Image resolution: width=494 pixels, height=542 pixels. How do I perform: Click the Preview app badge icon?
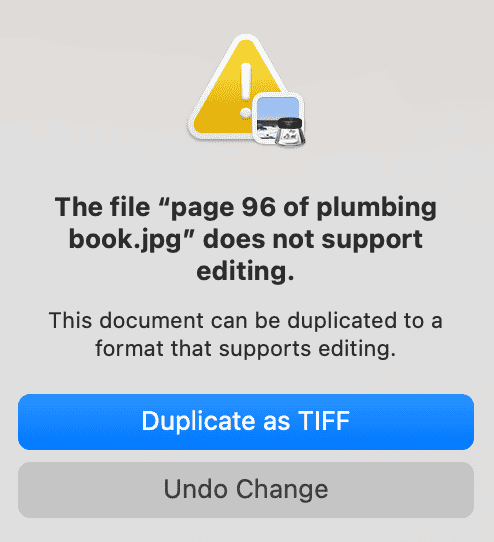279,119
